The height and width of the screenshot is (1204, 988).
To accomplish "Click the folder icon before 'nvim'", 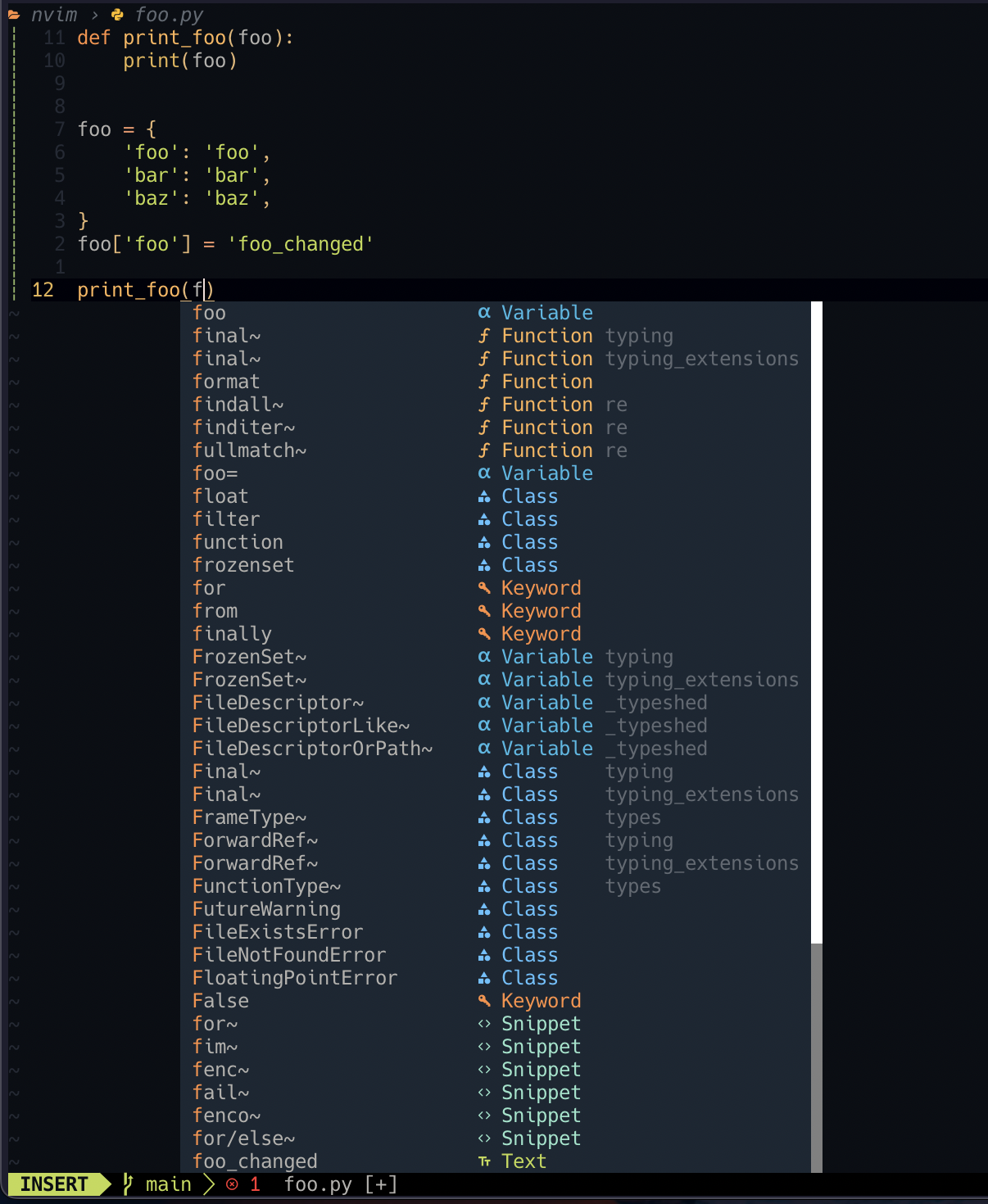I will click(13, 14).
